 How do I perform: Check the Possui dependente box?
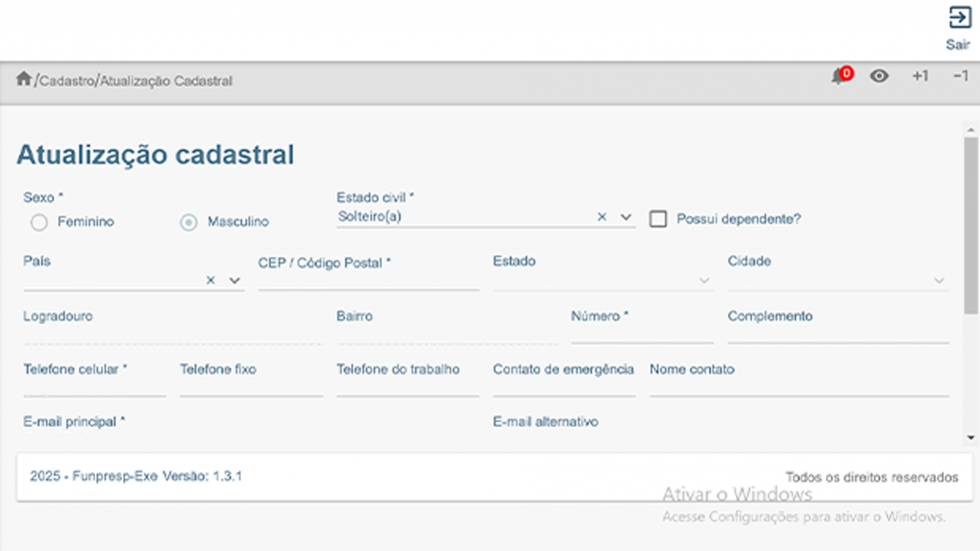click(x=658, y=219)
